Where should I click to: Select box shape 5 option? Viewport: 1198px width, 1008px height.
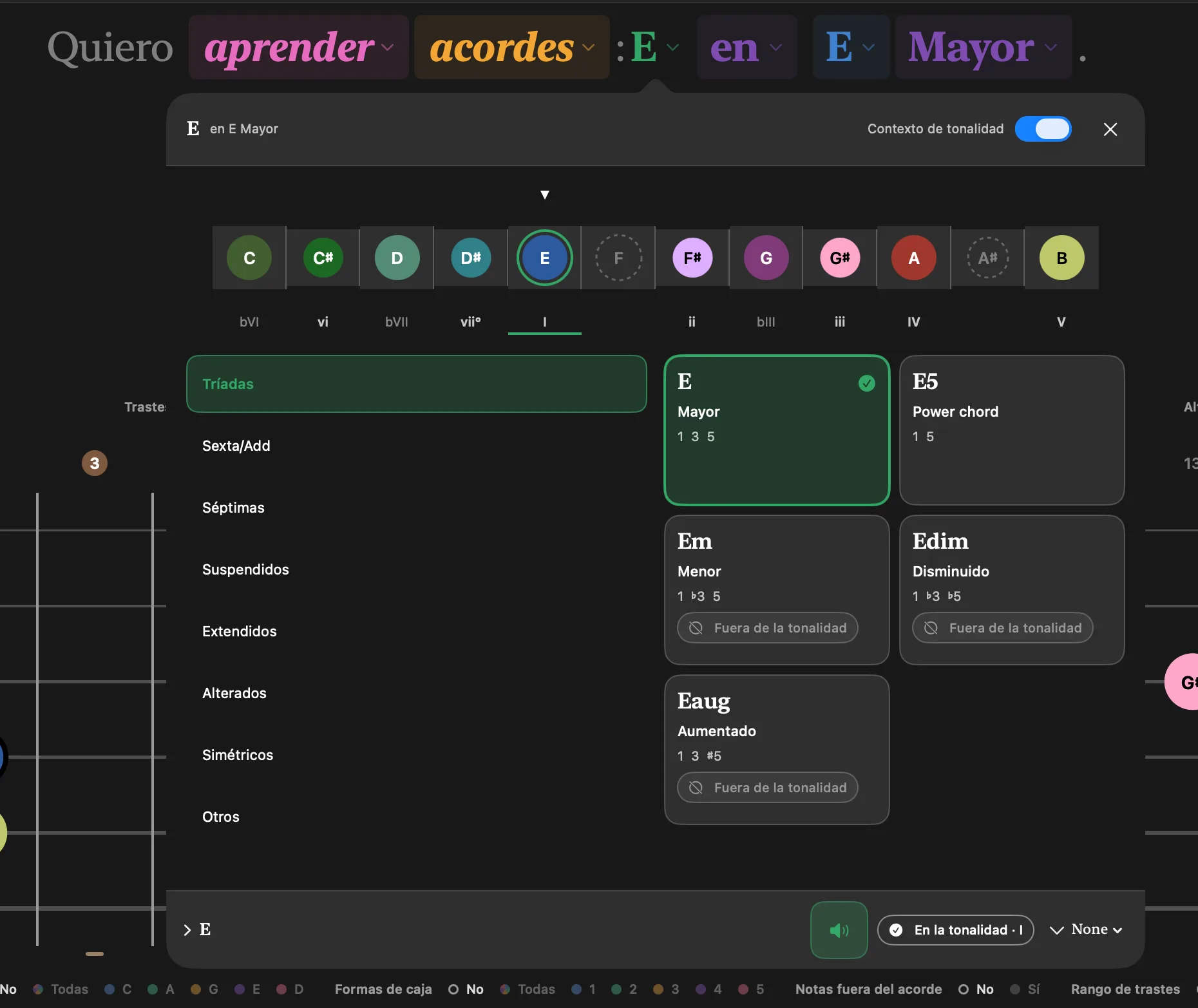click(751, 989)
